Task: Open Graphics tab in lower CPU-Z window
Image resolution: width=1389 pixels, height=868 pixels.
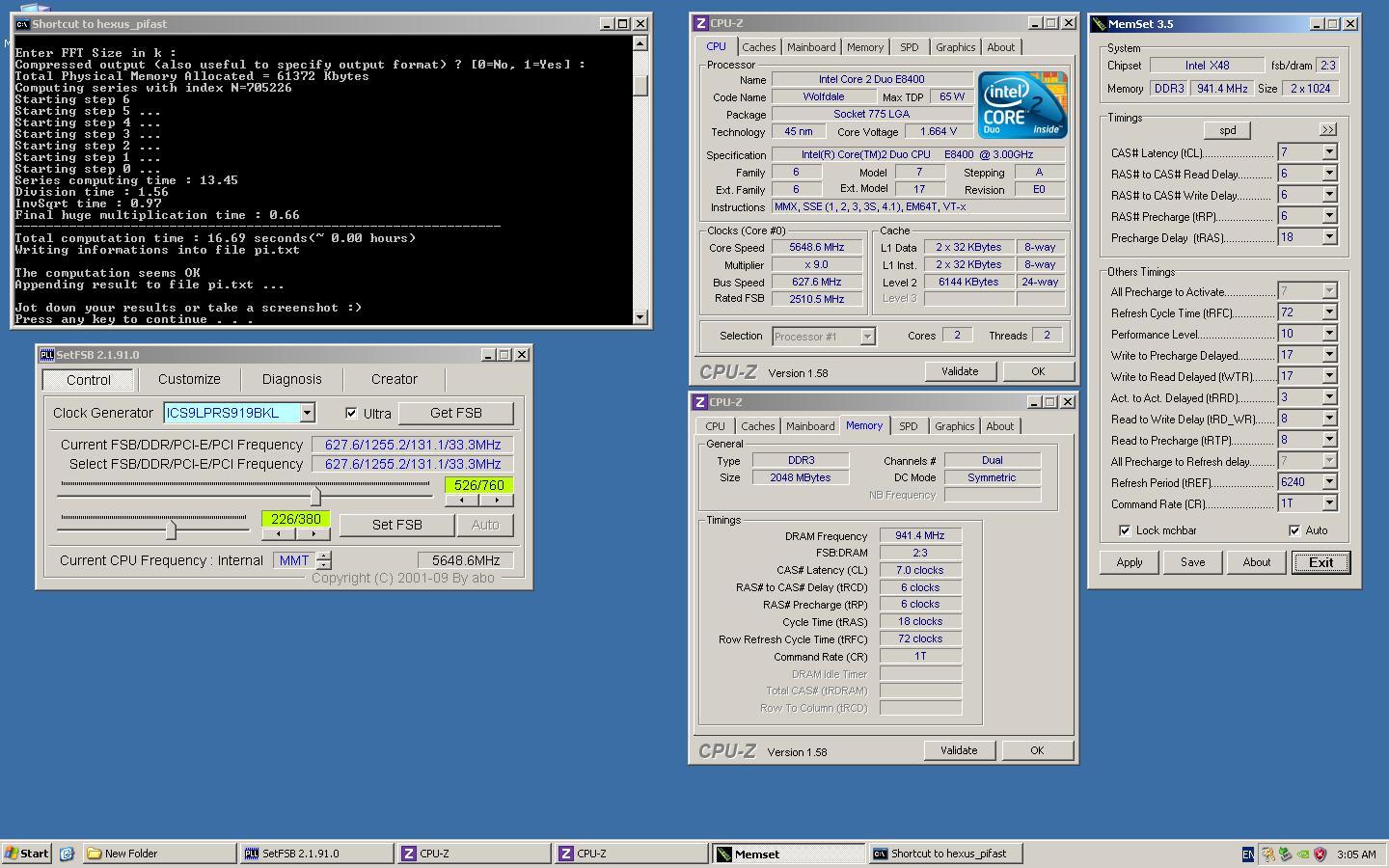Action: (954, 426)
